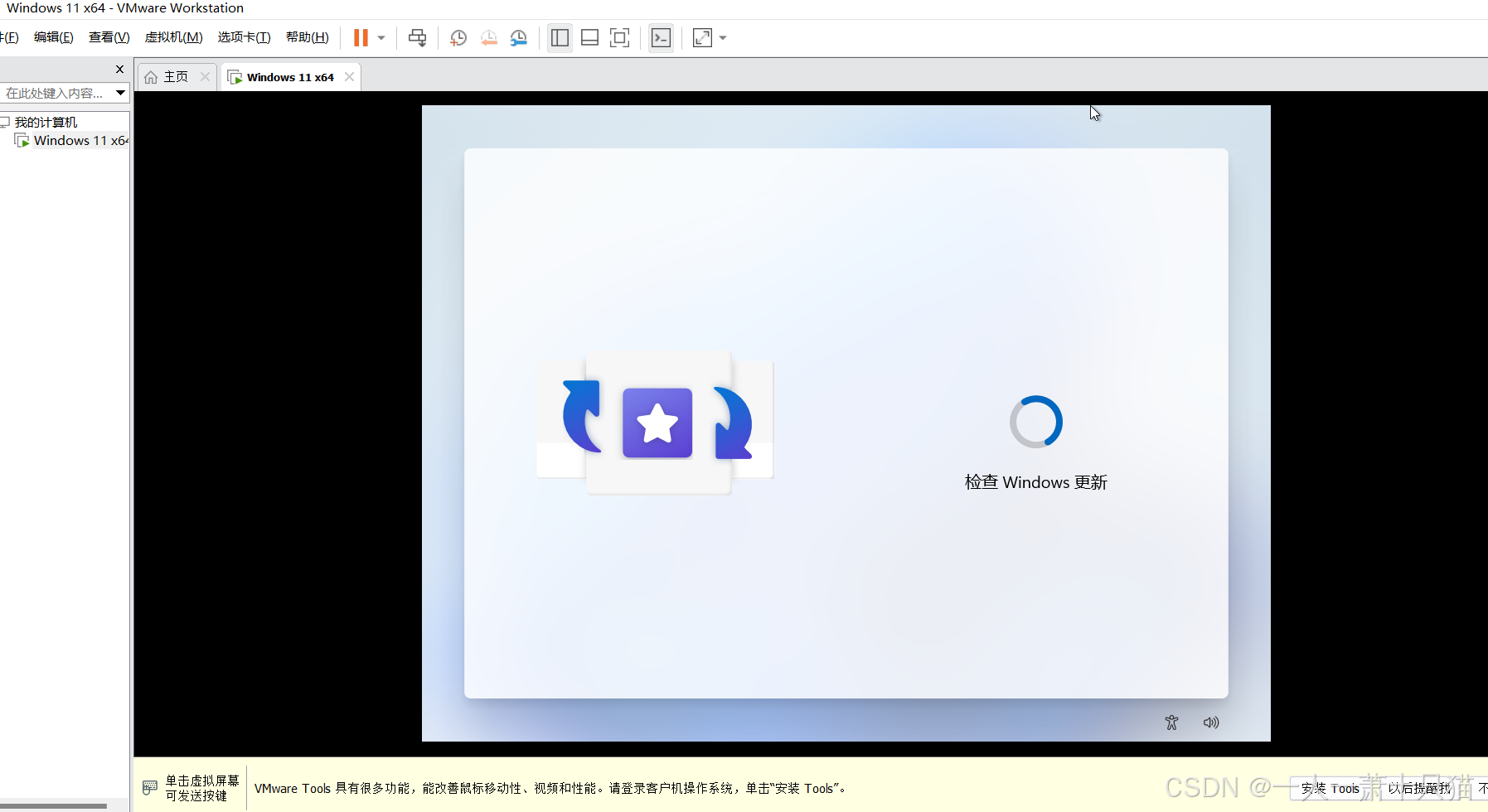Open the power options arrow beside pause
The width and height of the screenshot is (1488, 812).
point(381,37)
